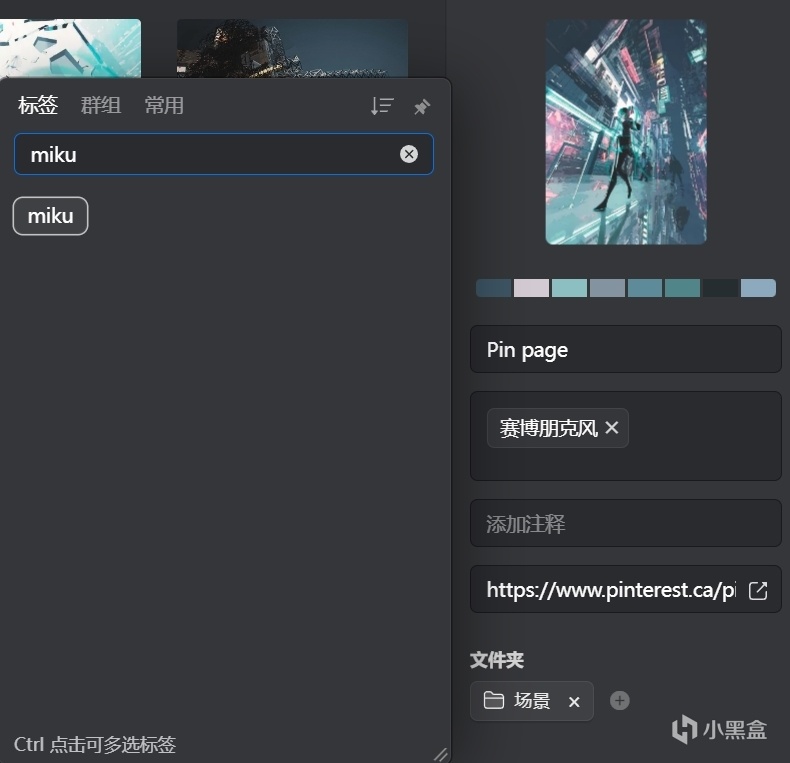Open the cyberpunk preview image

tap(626, 132)
